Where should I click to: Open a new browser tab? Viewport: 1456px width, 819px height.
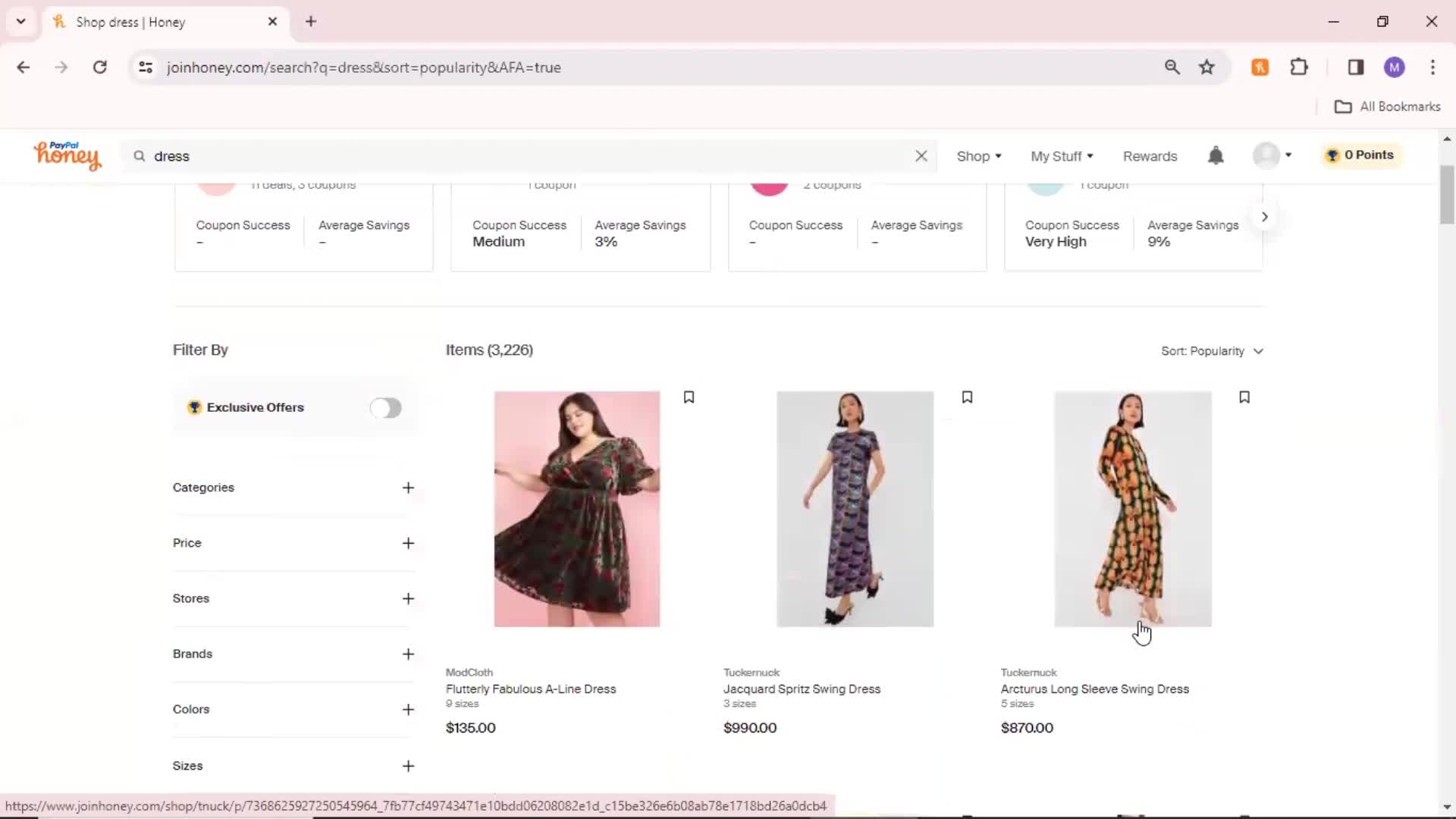(x=311, y=21)
